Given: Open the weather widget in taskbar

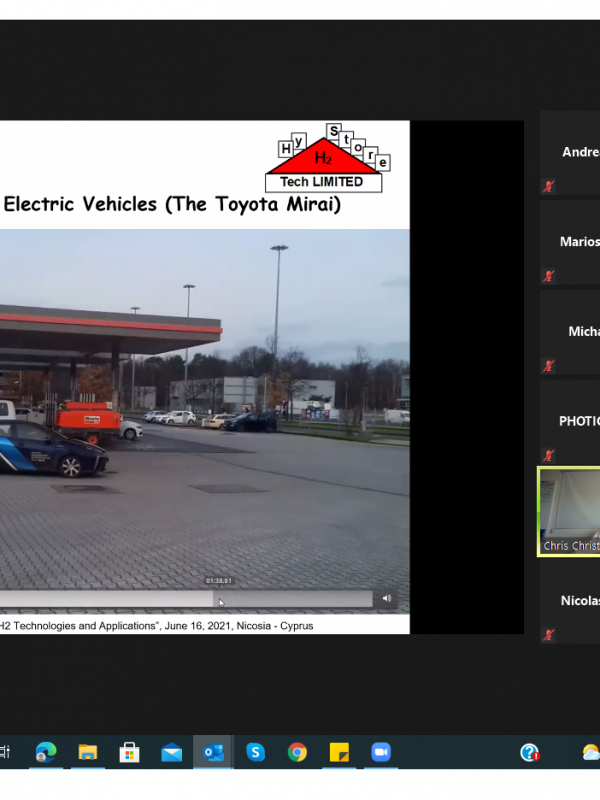Looking at the screenshot, I should (591, 753).
